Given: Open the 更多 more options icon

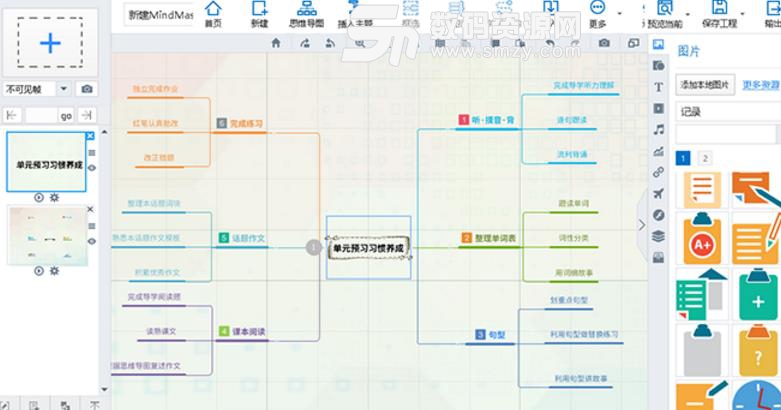Looking at the screenshot, I should point(597,14).
